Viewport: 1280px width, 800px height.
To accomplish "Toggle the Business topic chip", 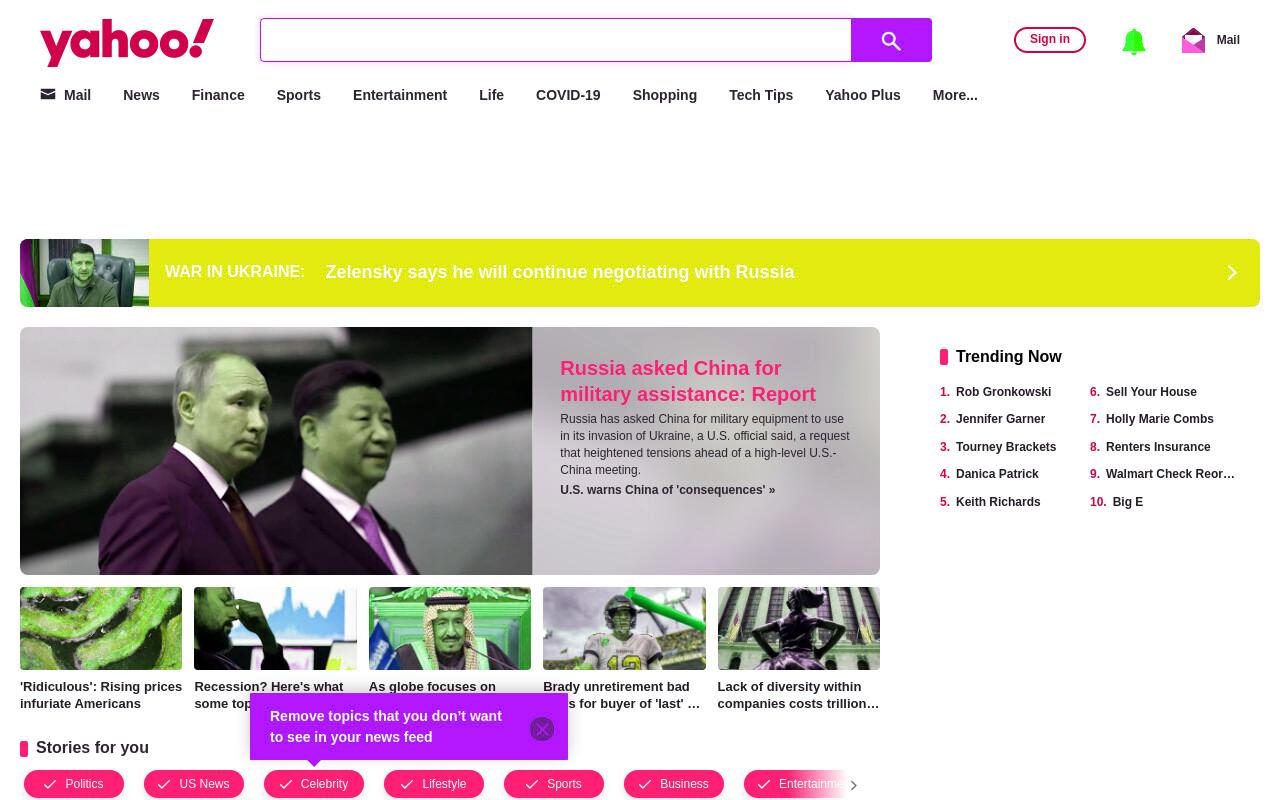I will [674, 784].
